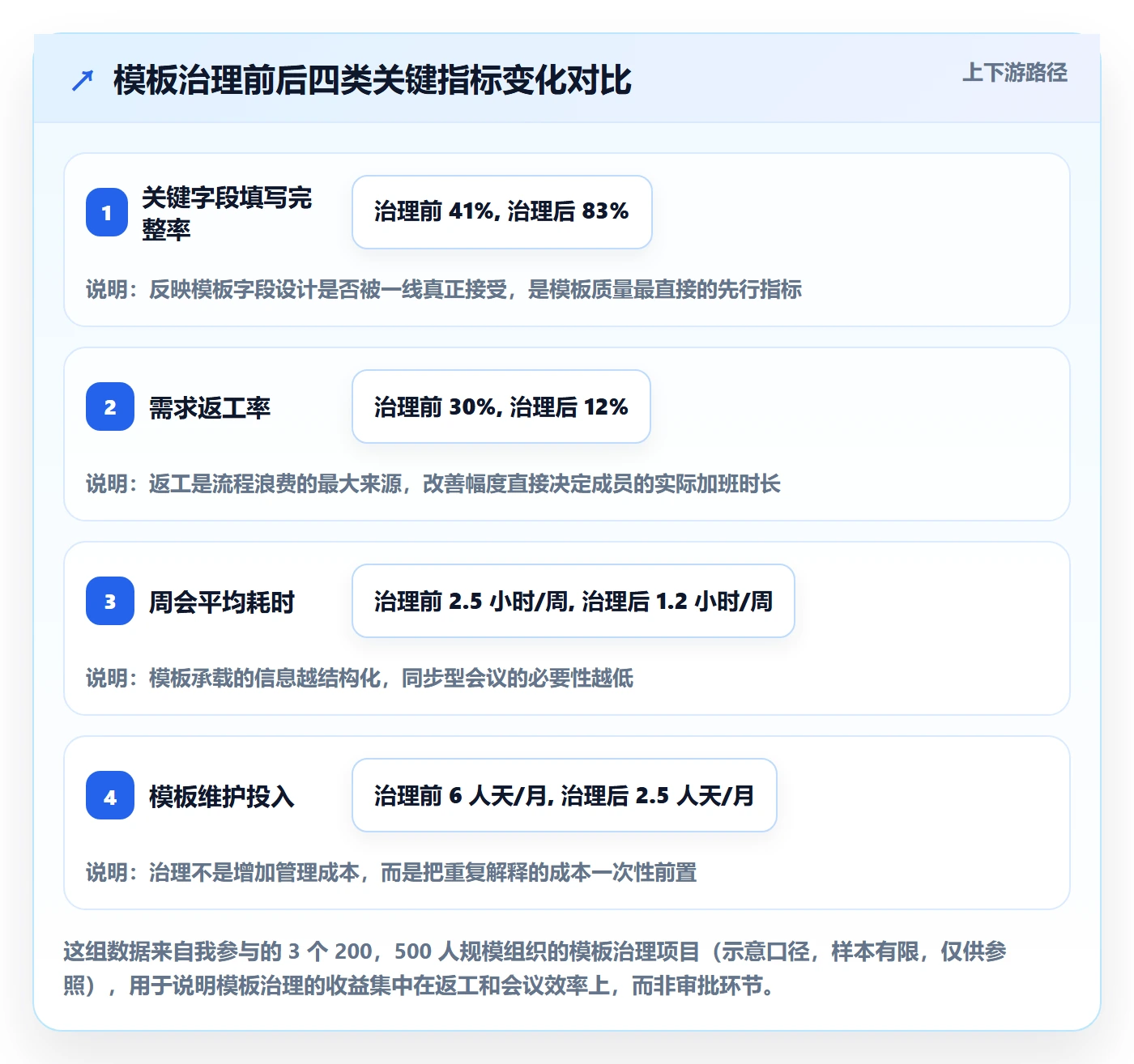Click the number 3 badge
The width and height of the screenshot is (1134, 1064).
point(110,601)
